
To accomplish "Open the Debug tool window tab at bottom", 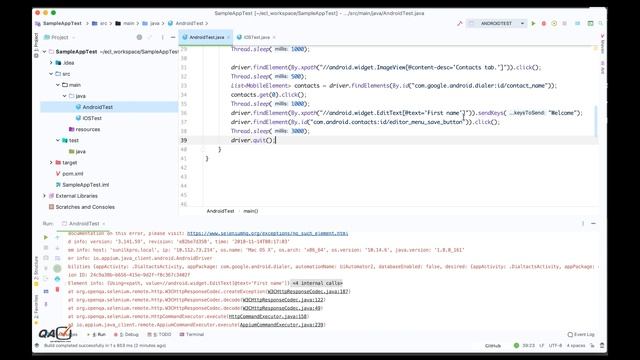I will (x=127, y=334).
